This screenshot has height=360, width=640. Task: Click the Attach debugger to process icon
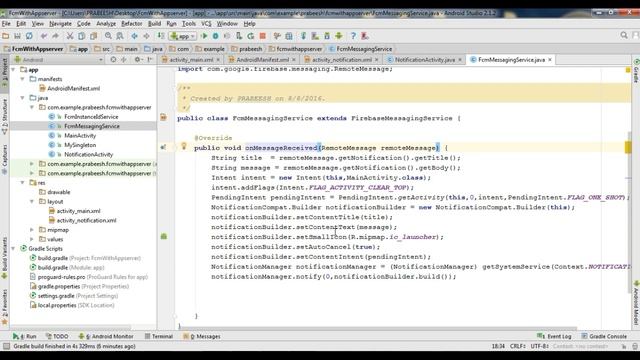pos(239,36)
